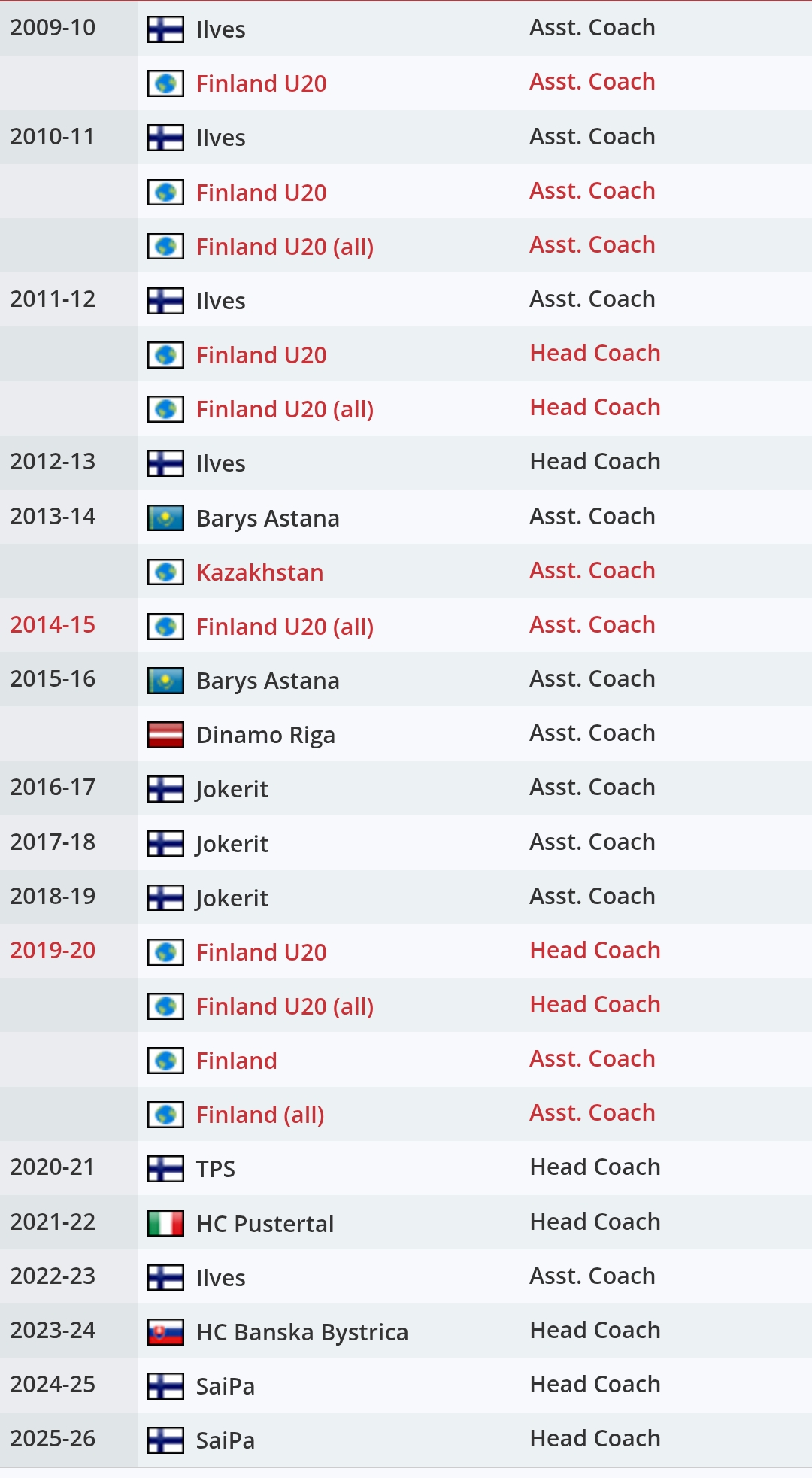Click the globe icon beside Finland (all)
812x1478 pixels.
165,1114
